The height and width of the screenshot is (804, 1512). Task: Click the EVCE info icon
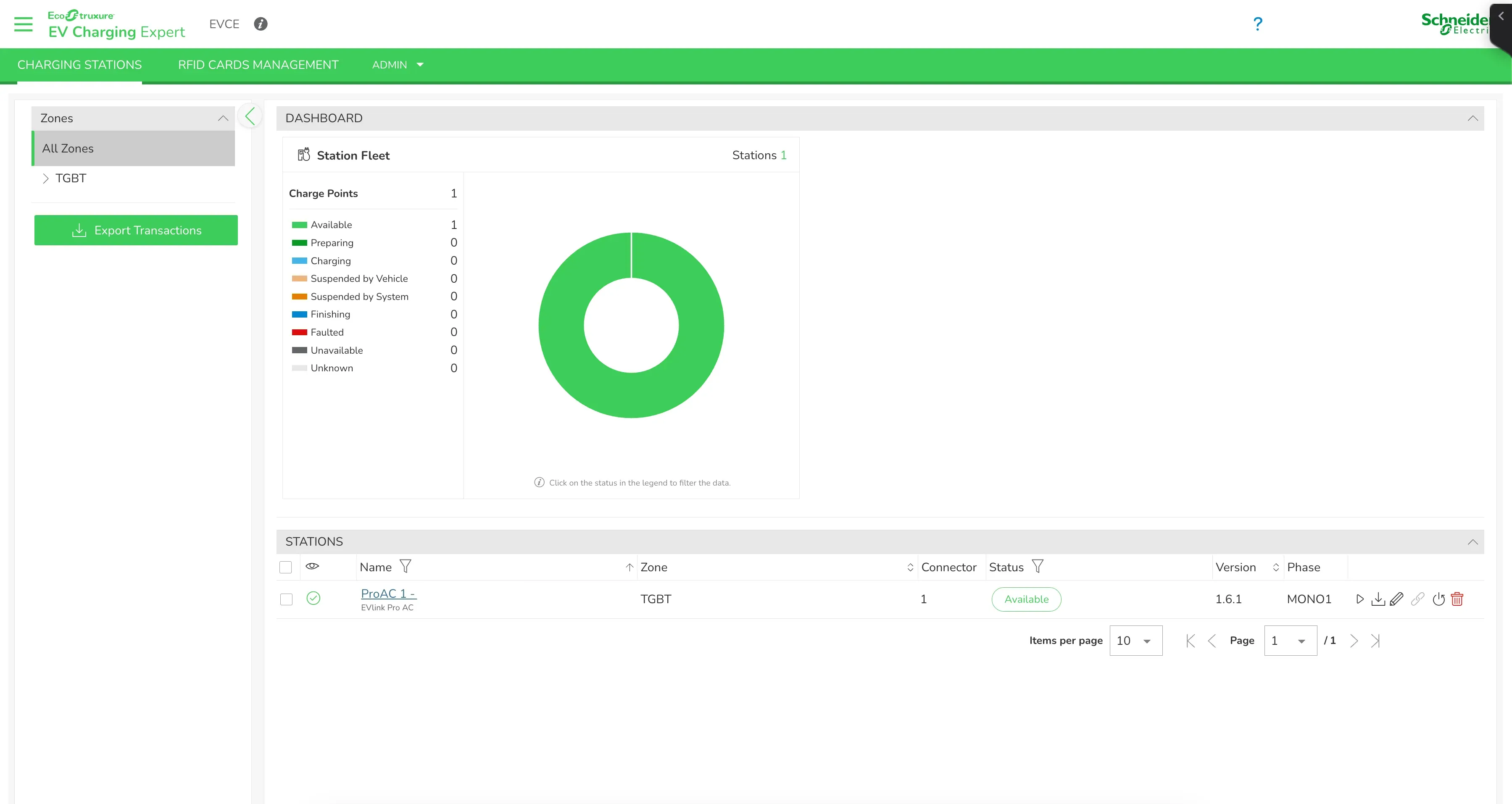tap(261, 24)
